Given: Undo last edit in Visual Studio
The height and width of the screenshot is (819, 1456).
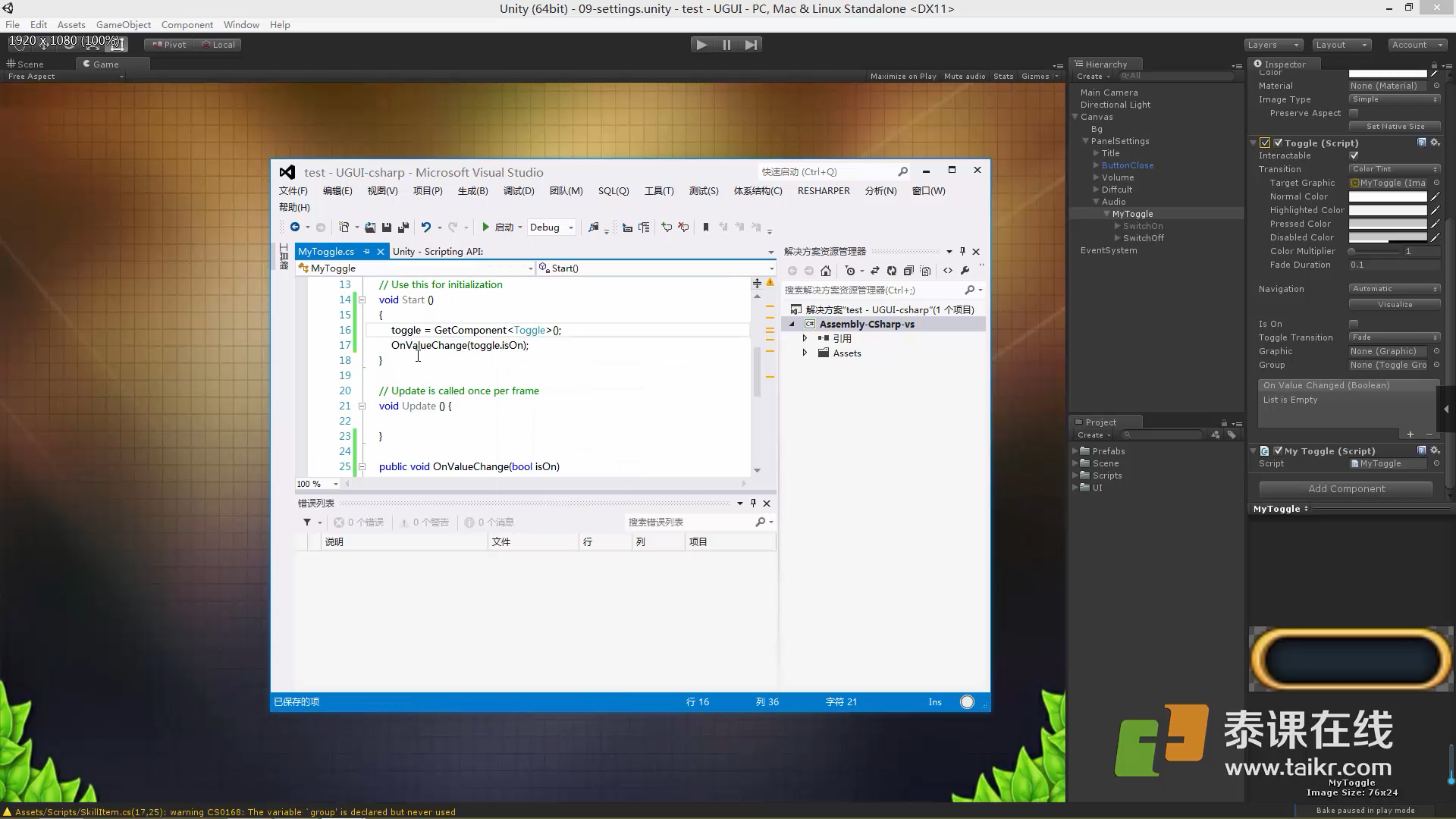Looking at the screenshot, I should (x=426, y=227).
